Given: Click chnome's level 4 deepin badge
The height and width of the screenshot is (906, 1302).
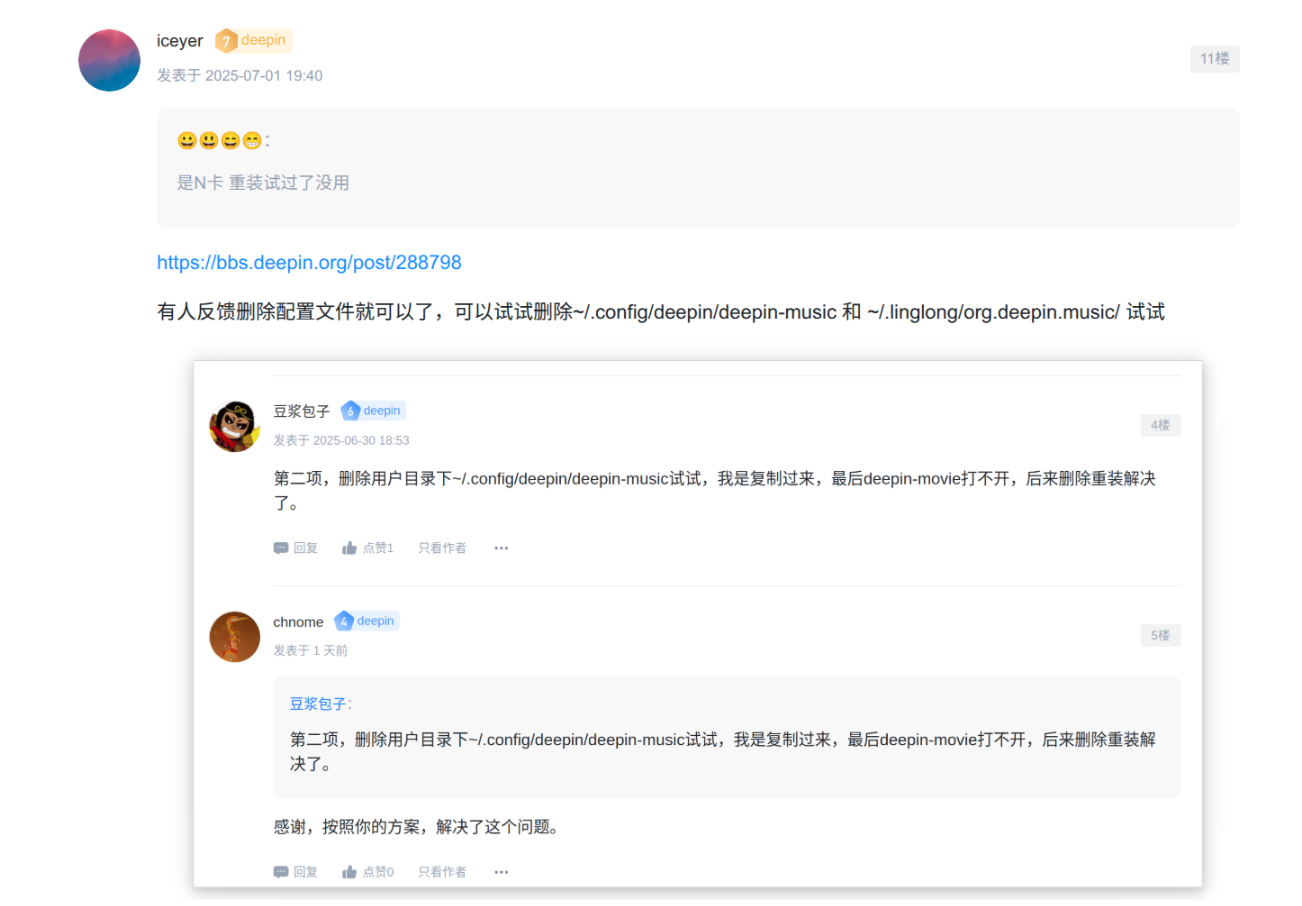Looking at the screenshot, I should (x=366, y=621).
